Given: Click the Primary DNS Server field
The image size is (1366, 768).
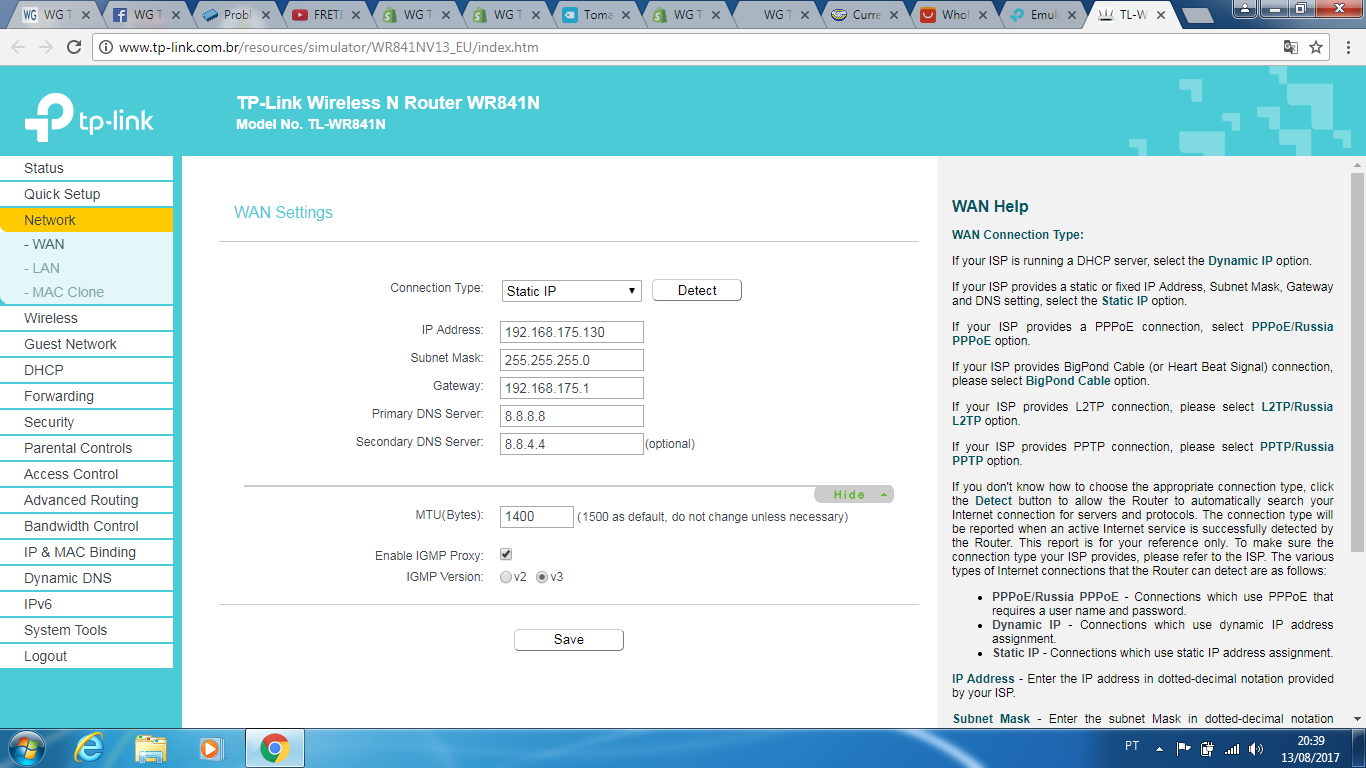Looking at the screenshot, I should (572, 416).
